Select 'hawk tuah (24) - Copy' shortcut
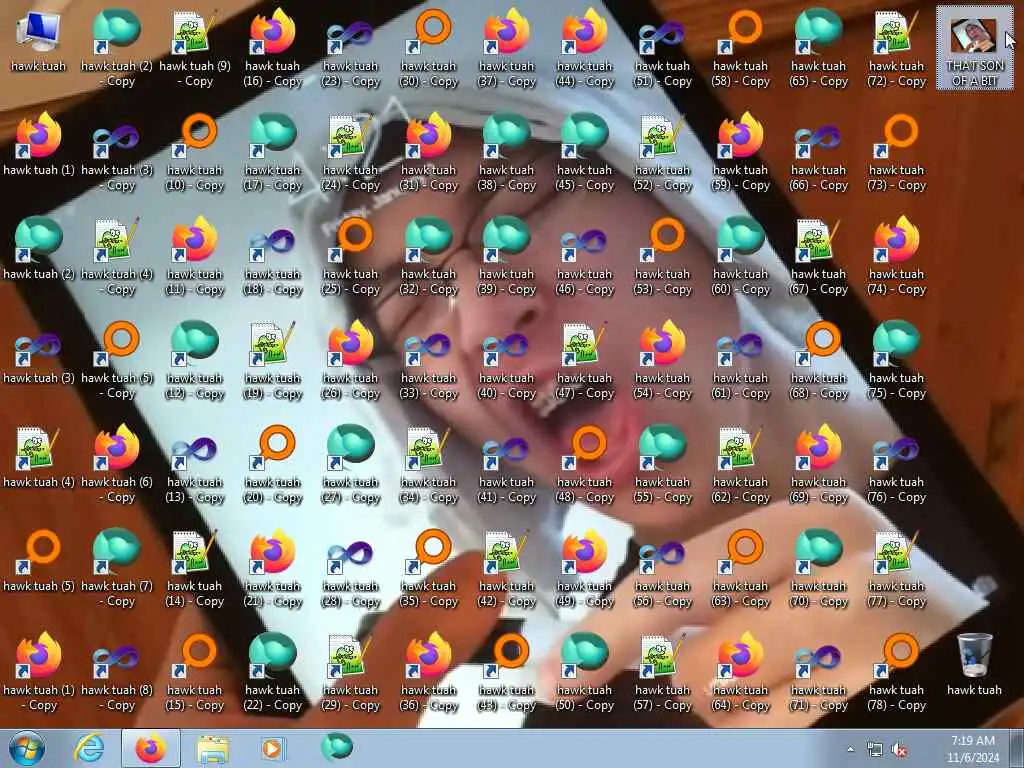This screenshot has width=1024, height=768. coord(351,153)
